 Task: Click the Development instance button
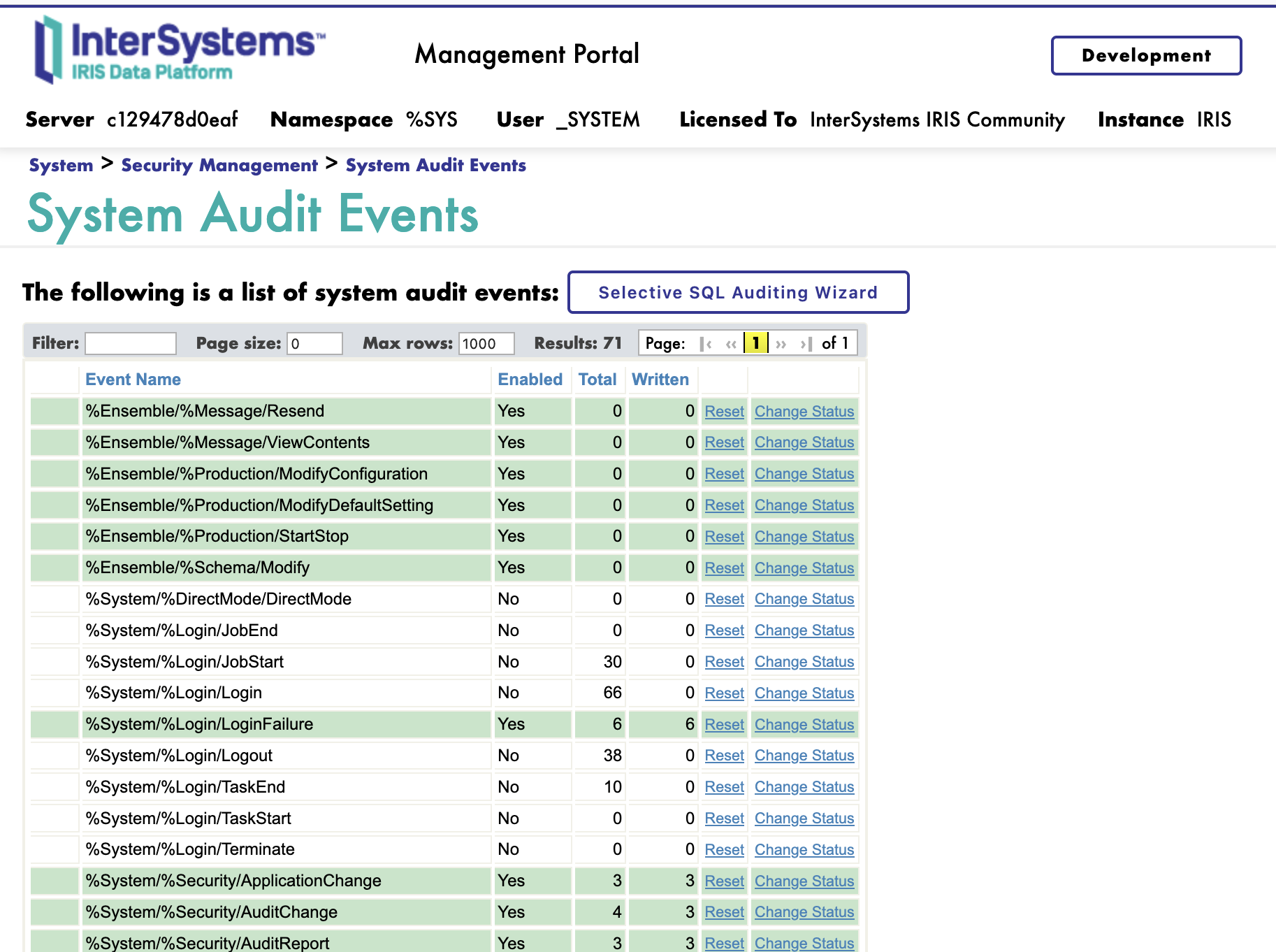tap(1146, 55)
